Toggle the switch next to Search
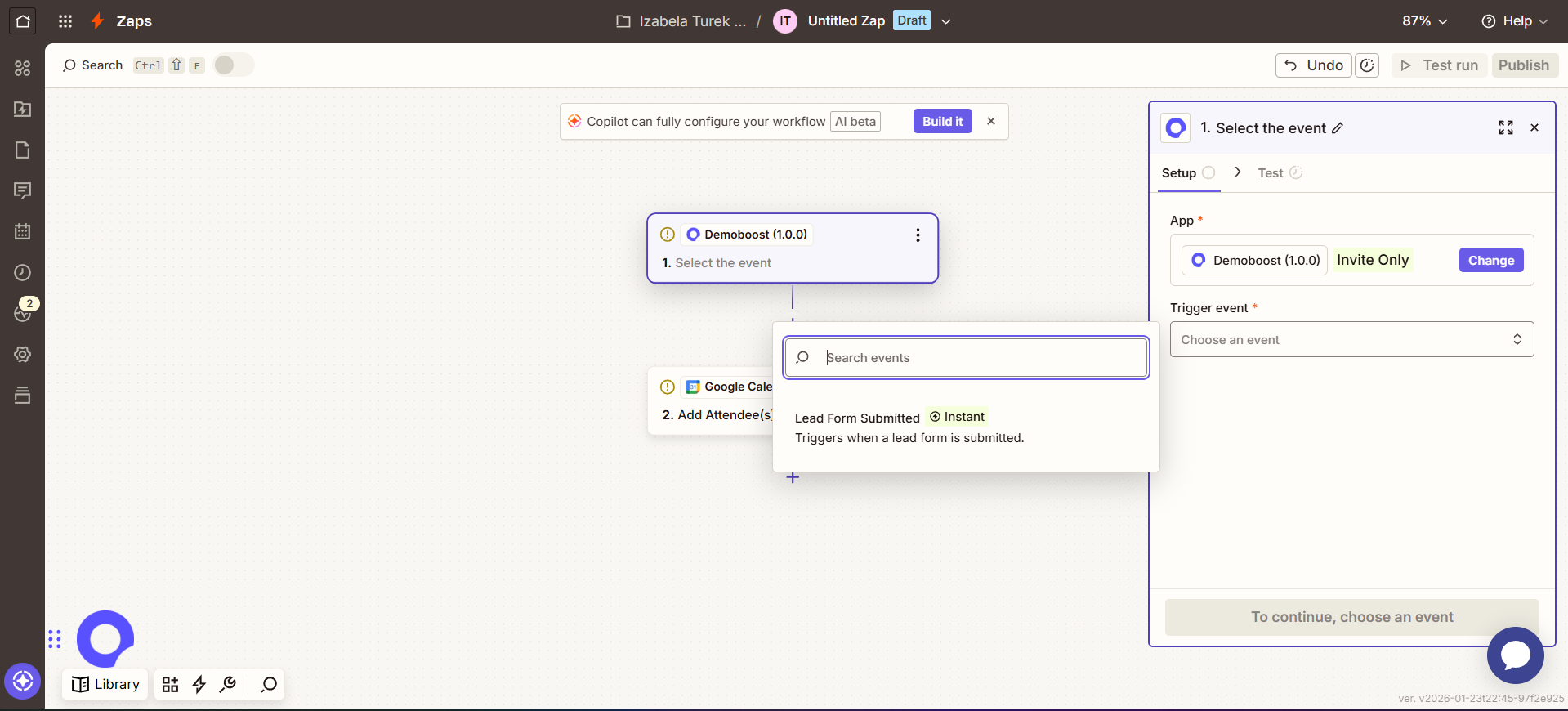Screen dimensions: 1568x711 coord(234,65)
